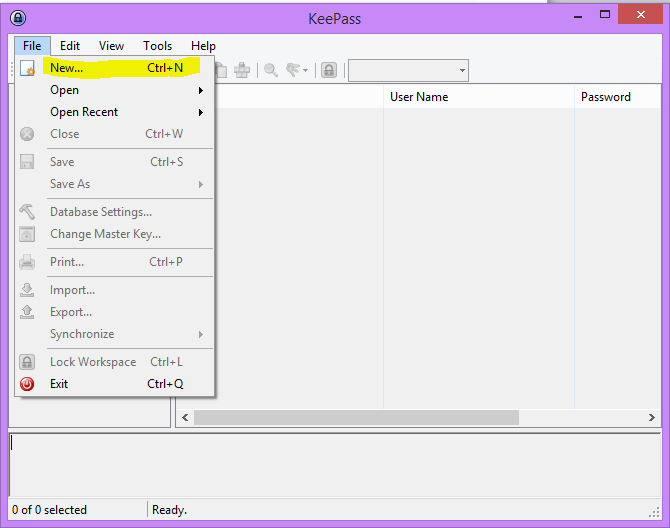The image size is (670, 528).
Task: Click the Print... printer entry
Action: (x=115, y=262)
